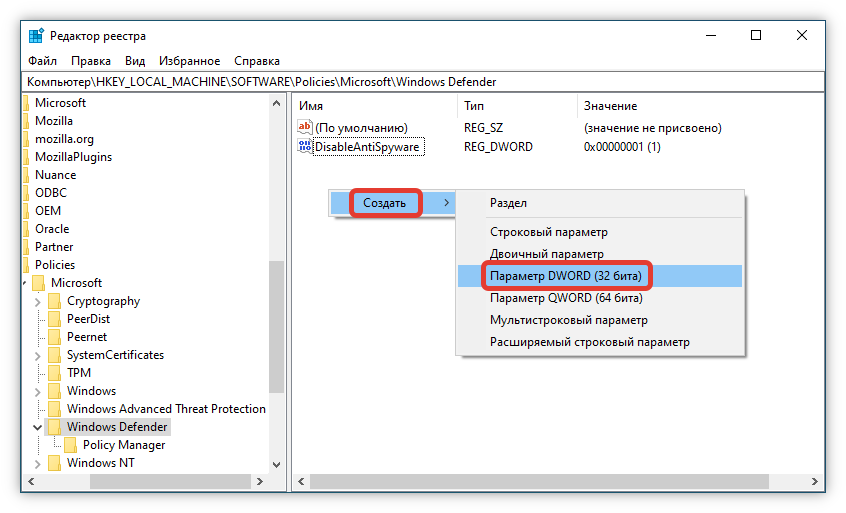Open the Избранное menu

tap(189, 60)
